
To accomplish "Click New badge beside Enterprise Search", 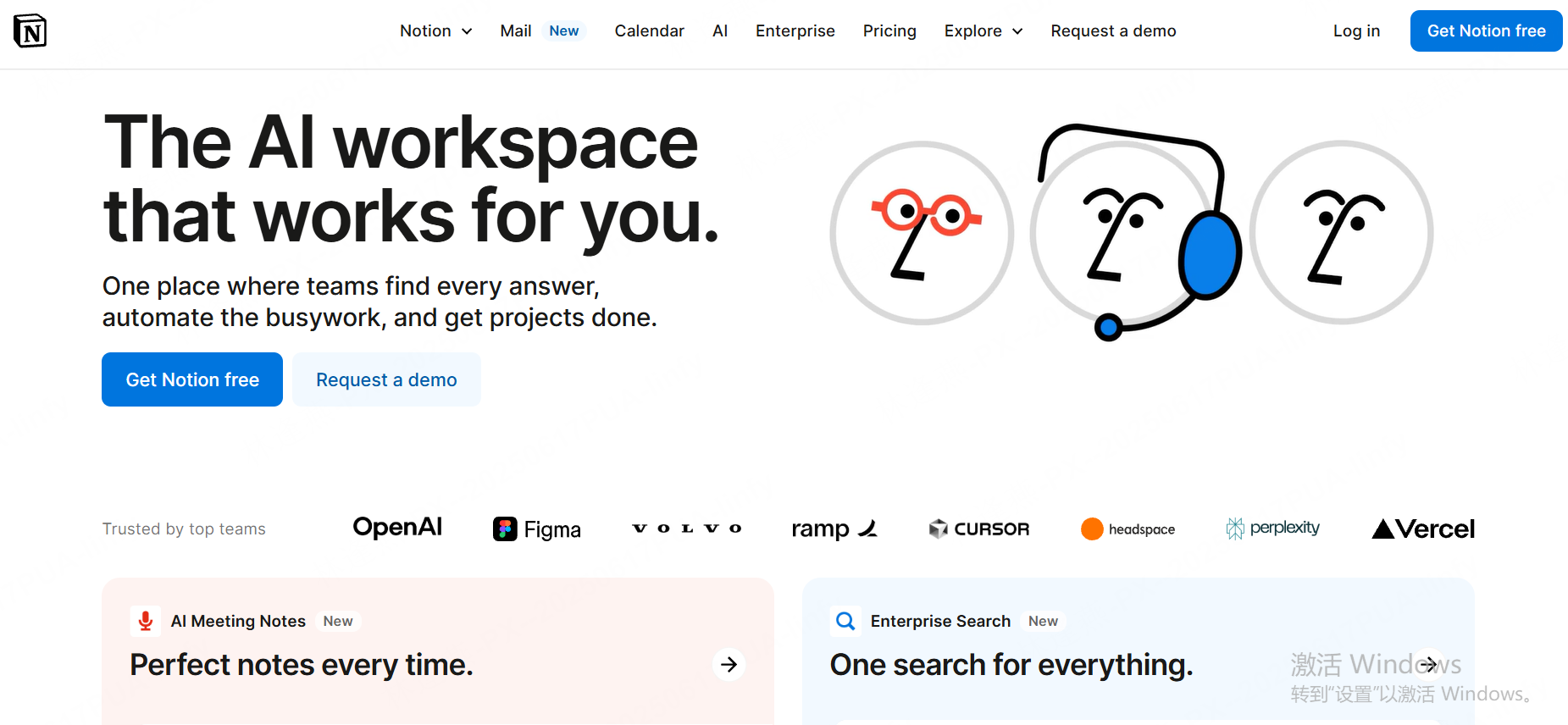I will click(x=1043, y=621).
